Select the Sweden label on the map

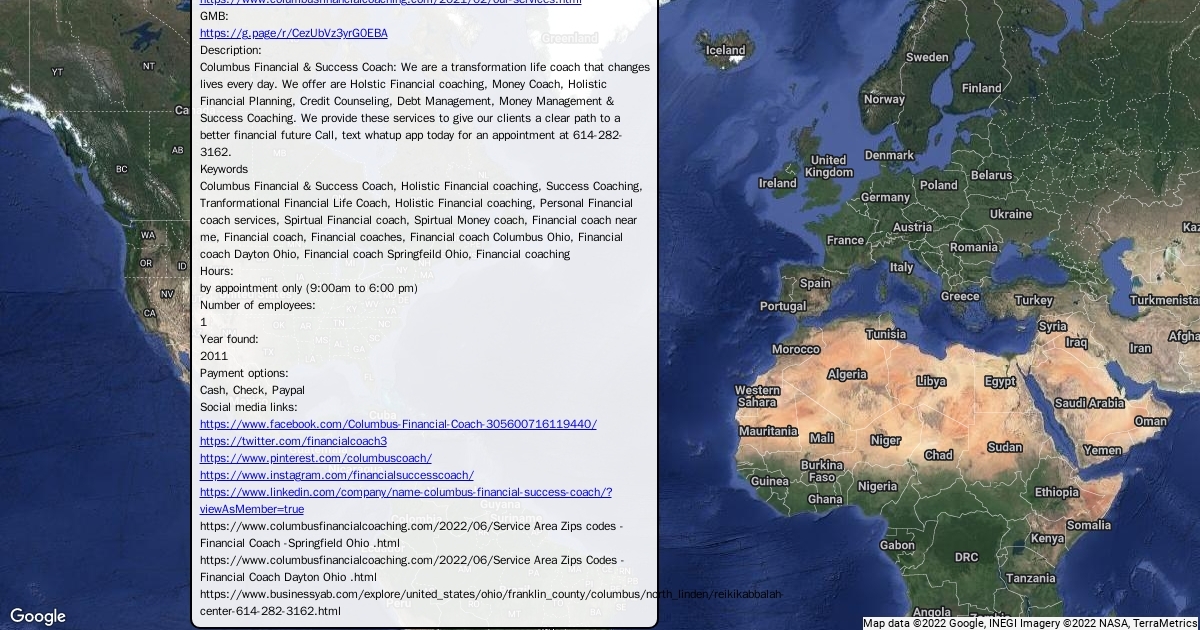pyautogui.click(x=927, y=57)
